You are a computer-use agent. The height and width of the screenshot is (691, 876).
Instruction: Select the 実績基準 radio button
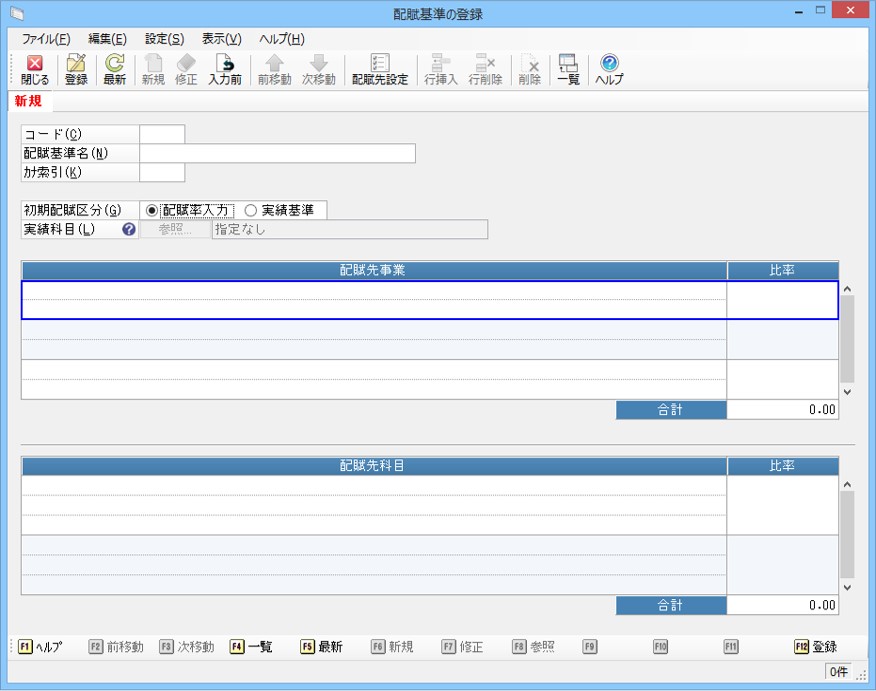[x=251, y=210]
